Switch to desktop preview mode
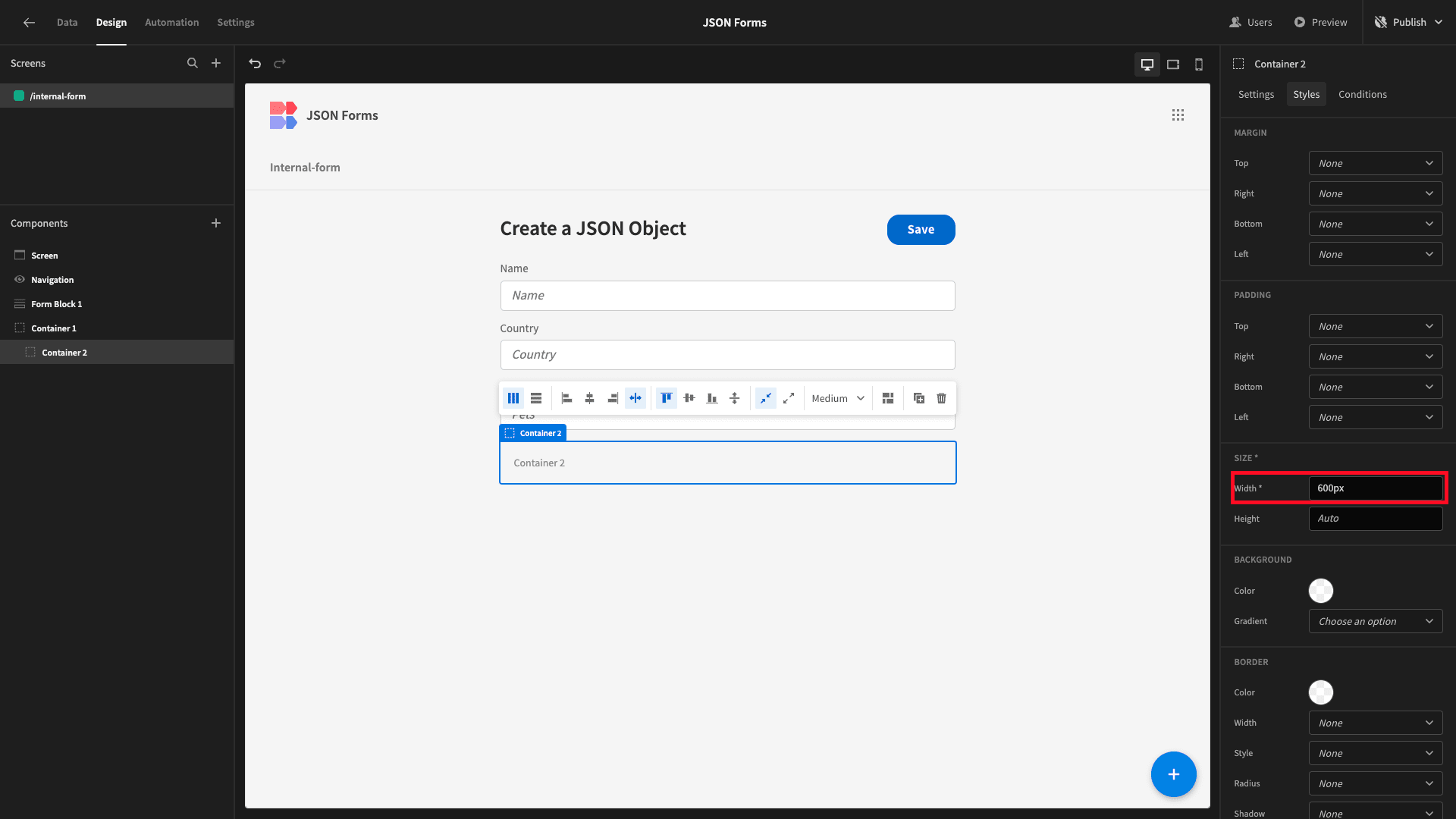 point(1147,64)
